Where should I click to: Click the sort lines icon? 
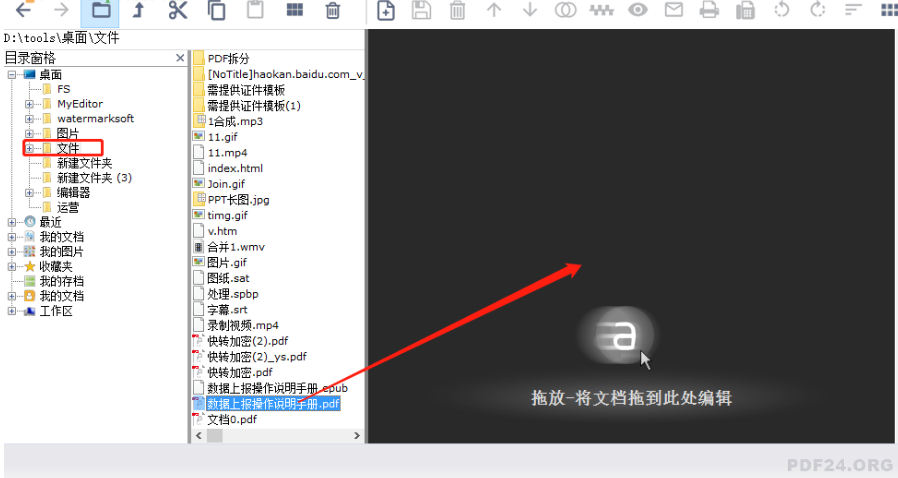(x=853, y=10)
